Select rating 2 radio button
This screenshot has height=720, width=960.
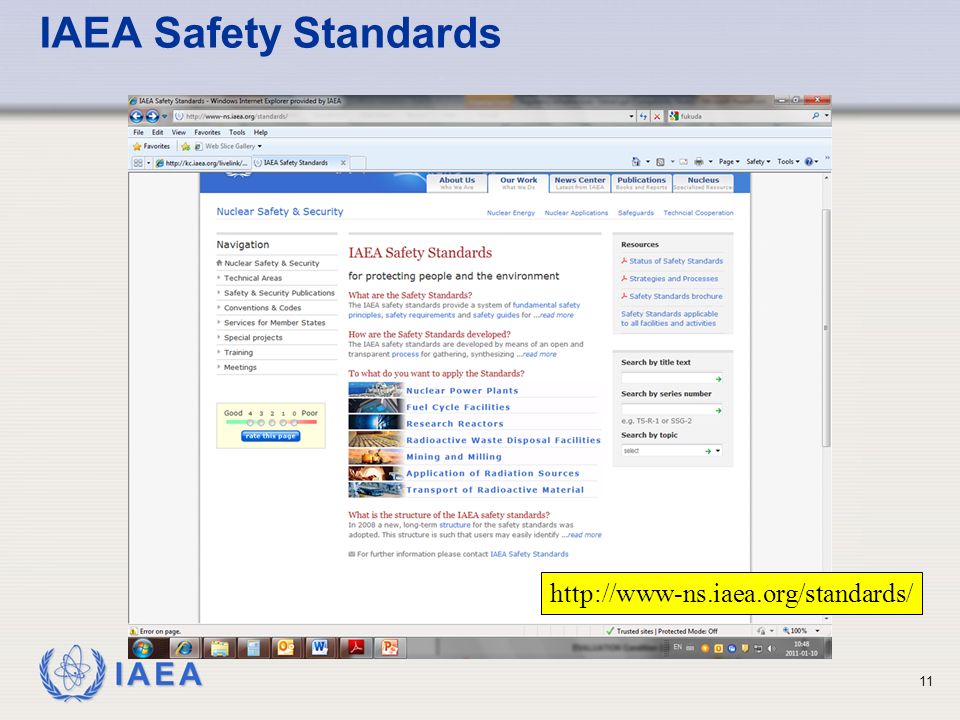[272, 422]
